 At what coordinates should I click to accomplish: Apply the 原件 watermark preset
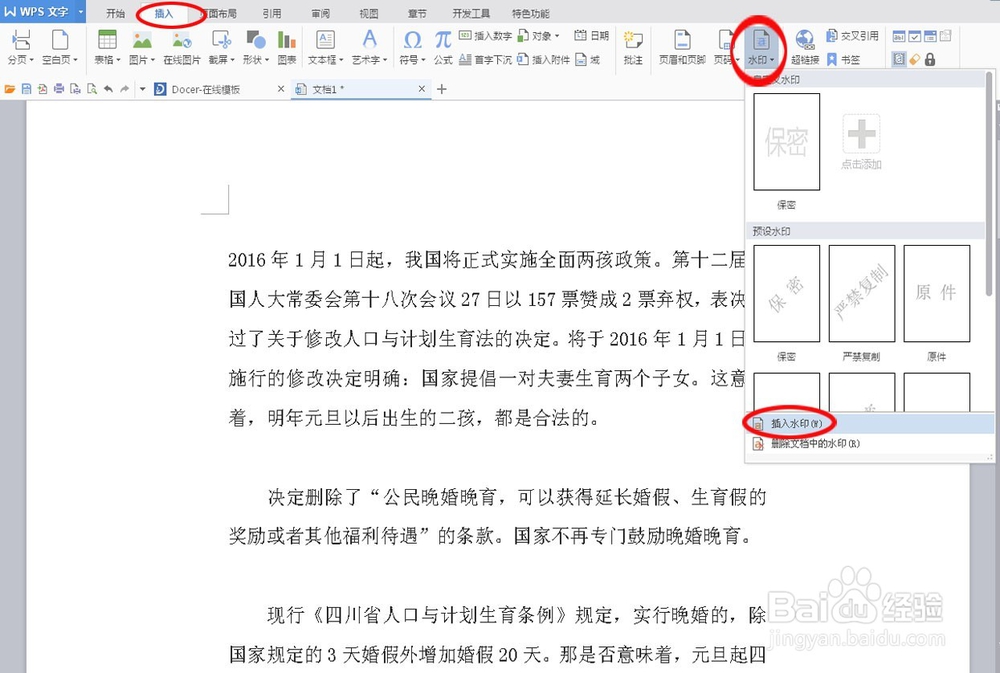937,293
